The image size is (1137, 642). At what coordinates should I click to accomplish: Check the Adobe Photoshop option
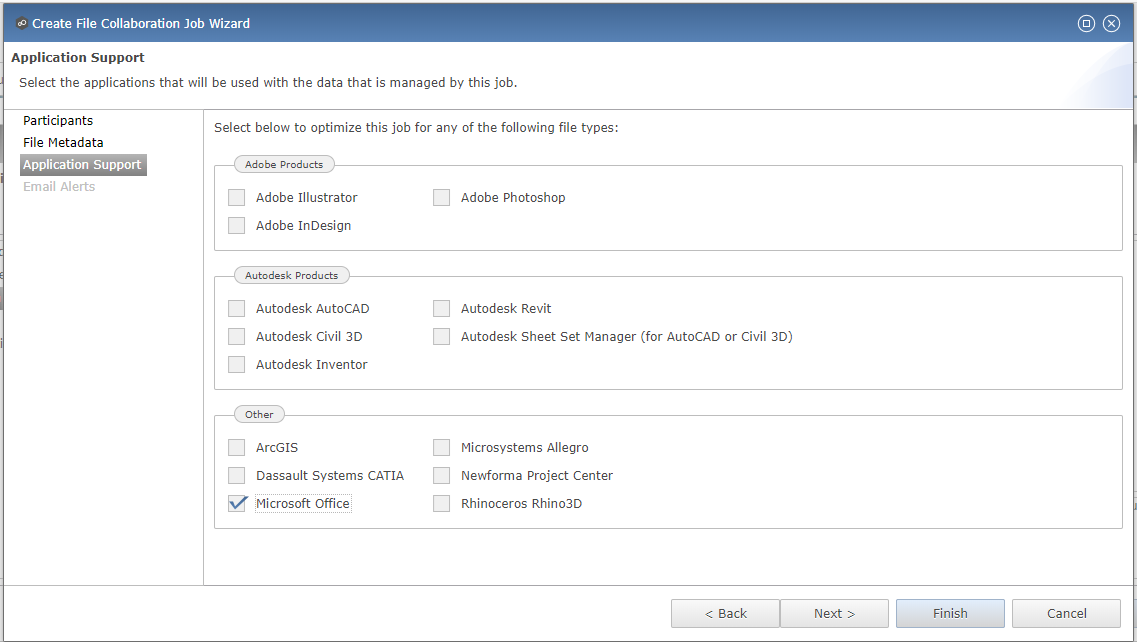coord(442,197)
